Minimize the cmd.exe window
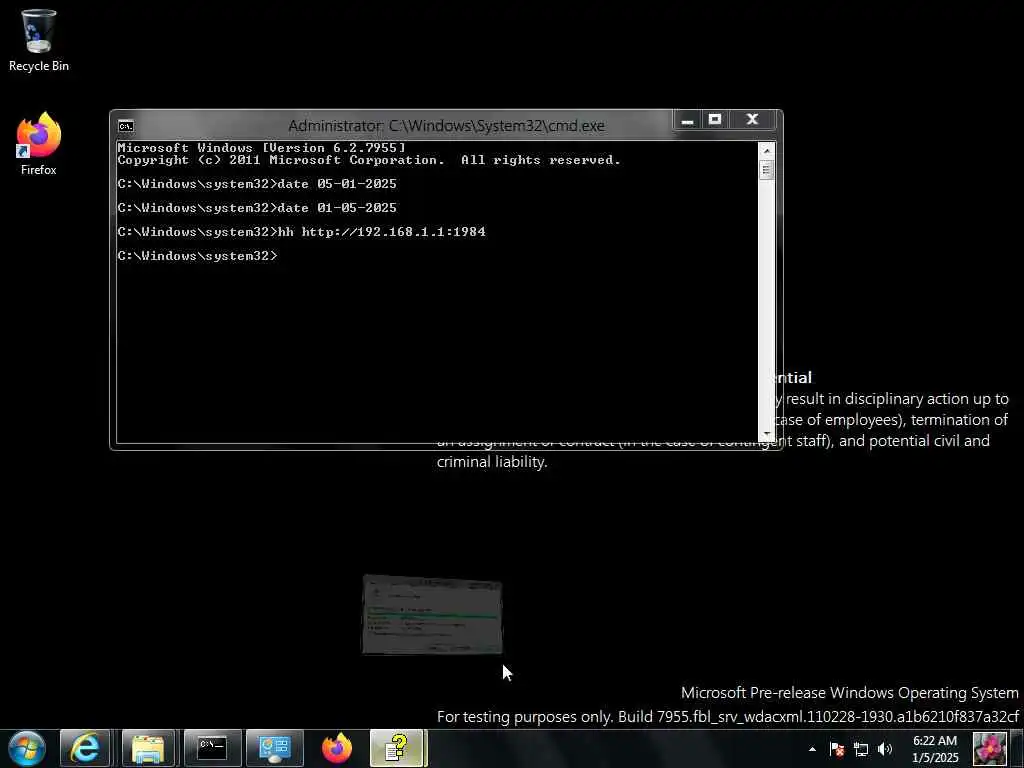This screenshot has width=1024, height=768. coord(687,120)
